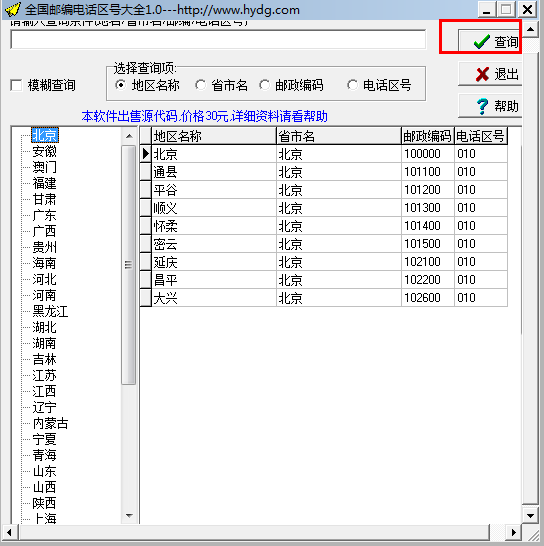Image resolution: width=544 pixels, height=546 pixels.
Task: Select the 省市名 radio option
Action: coord(200,85)
